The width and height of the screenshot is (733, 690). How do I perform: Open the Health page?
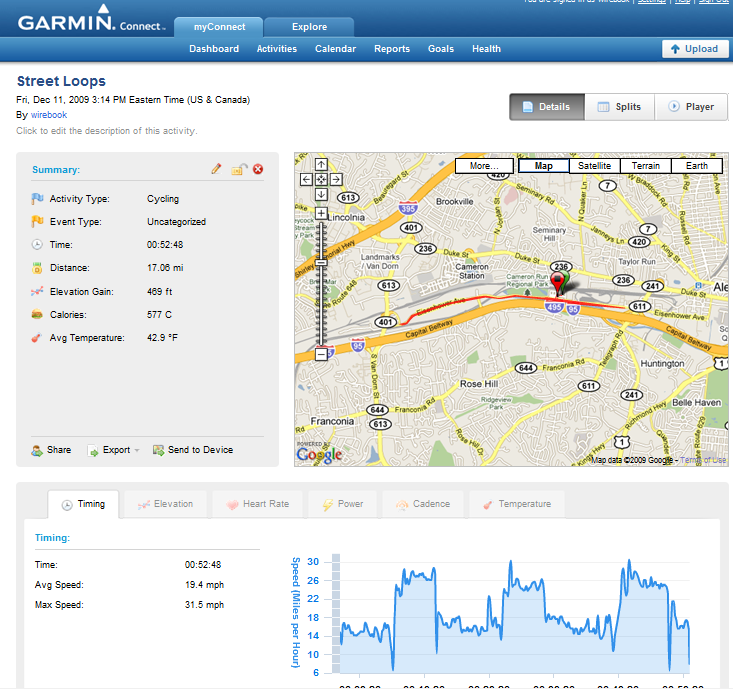486,49
